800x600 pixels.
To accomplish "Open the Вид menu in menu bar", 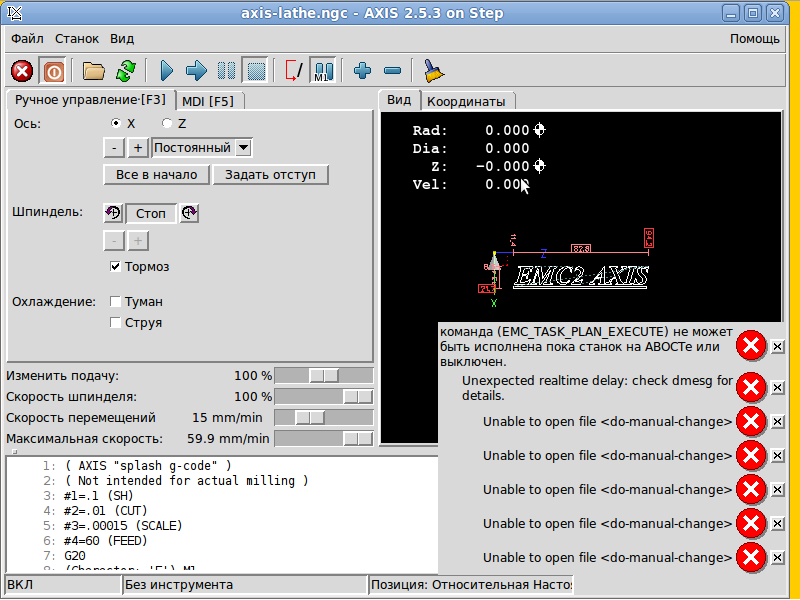I will (122, 39).
